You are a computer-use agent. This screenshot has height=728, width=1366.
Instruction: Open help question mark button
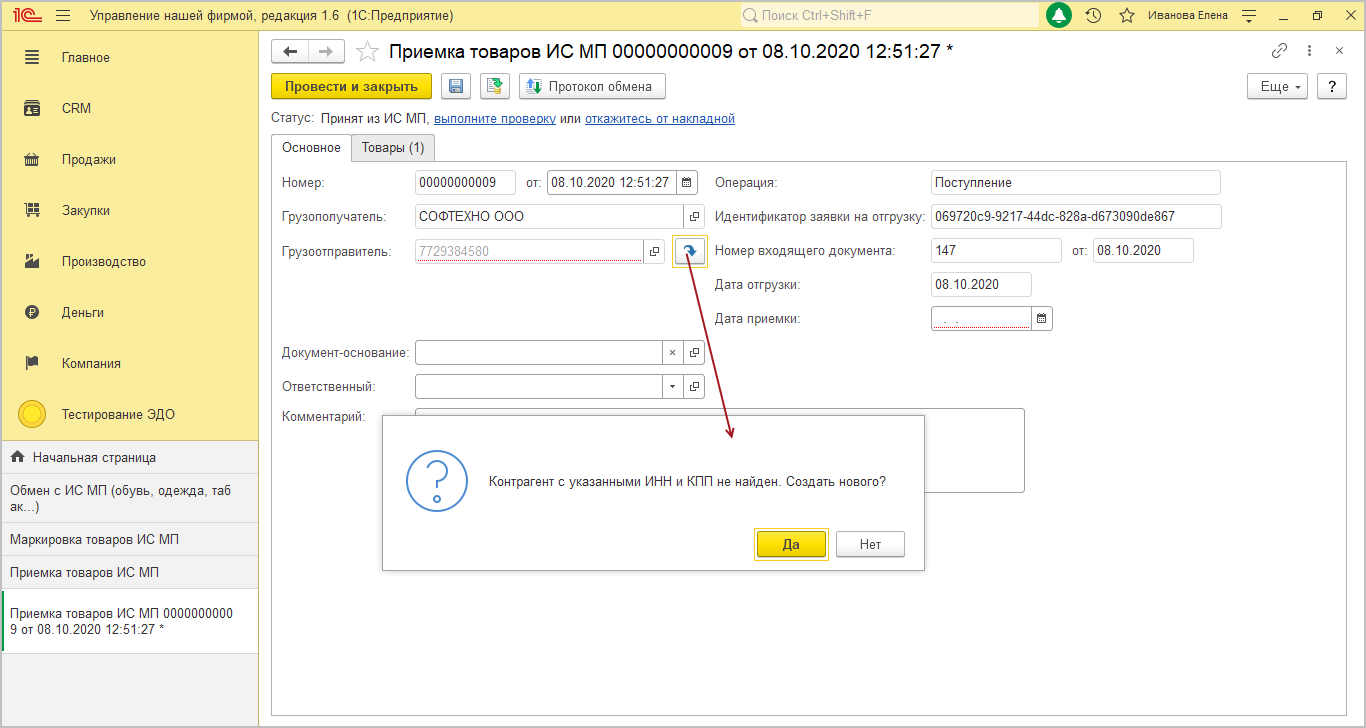(1332, 86)
